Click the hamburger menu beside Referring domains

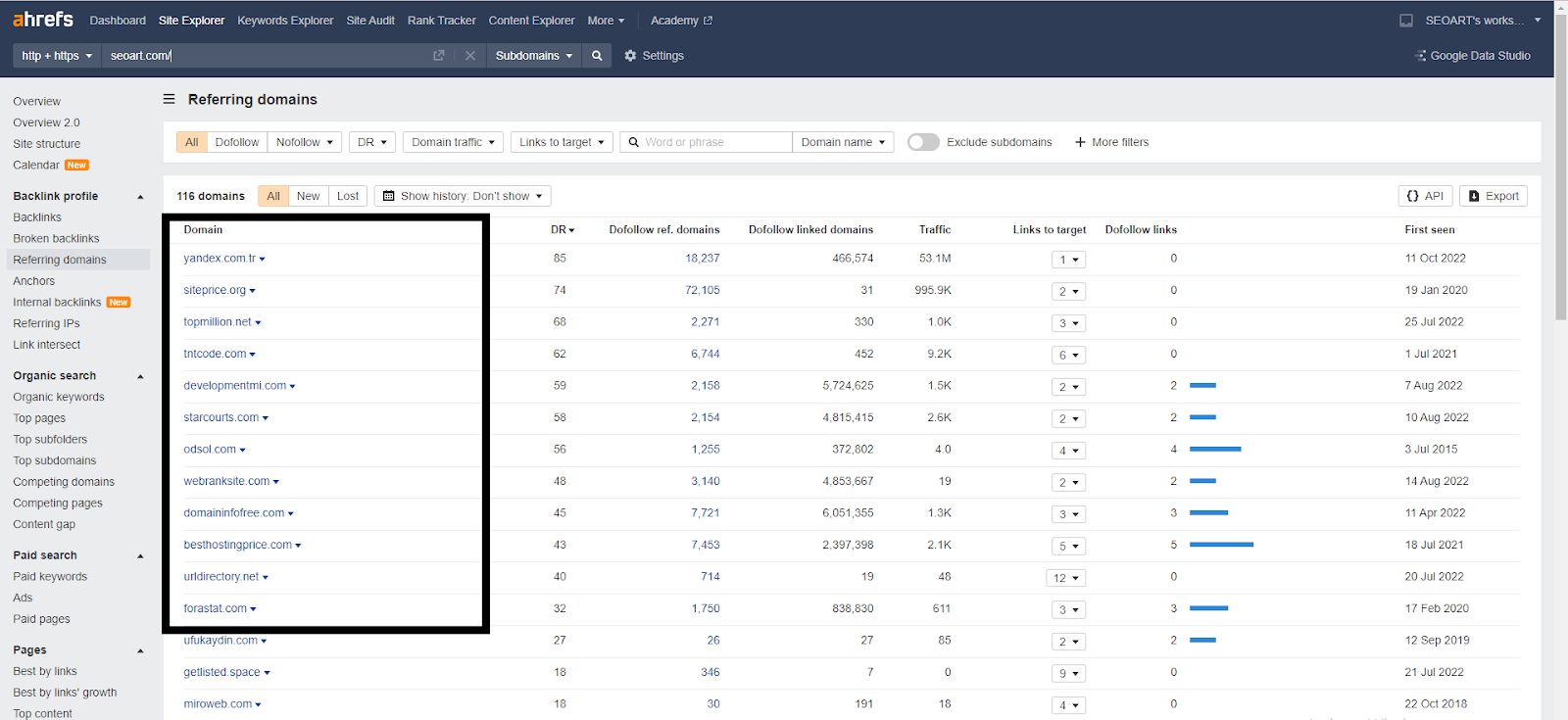[x=169, y=99]
